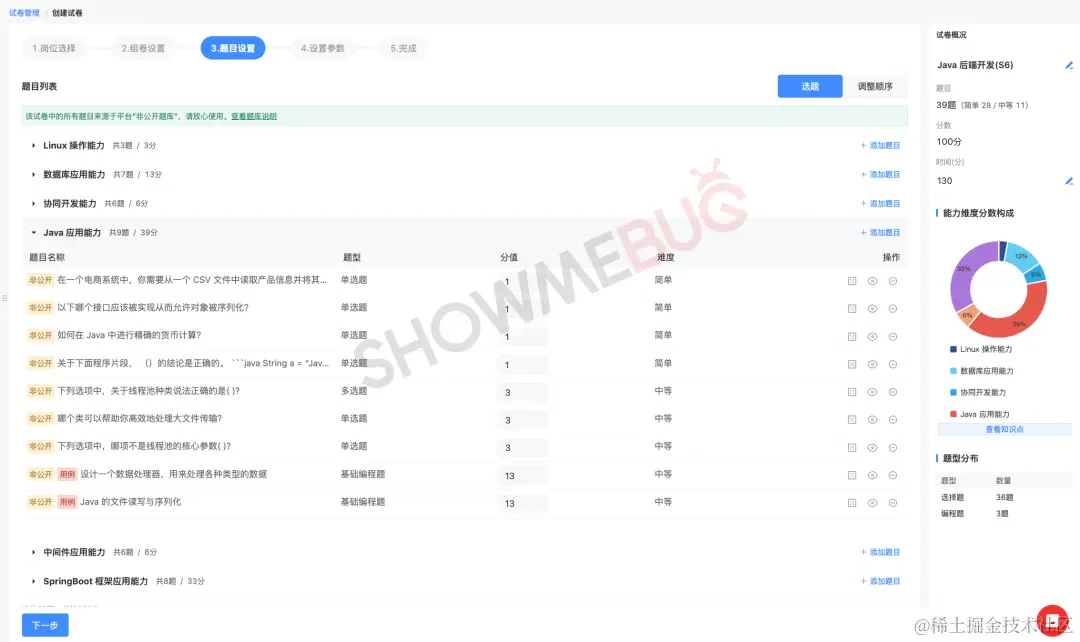Preview the 以下哪个接口 question via eye icon
This screenshot has height=642, width=1080.
click(x=872, y=309)
